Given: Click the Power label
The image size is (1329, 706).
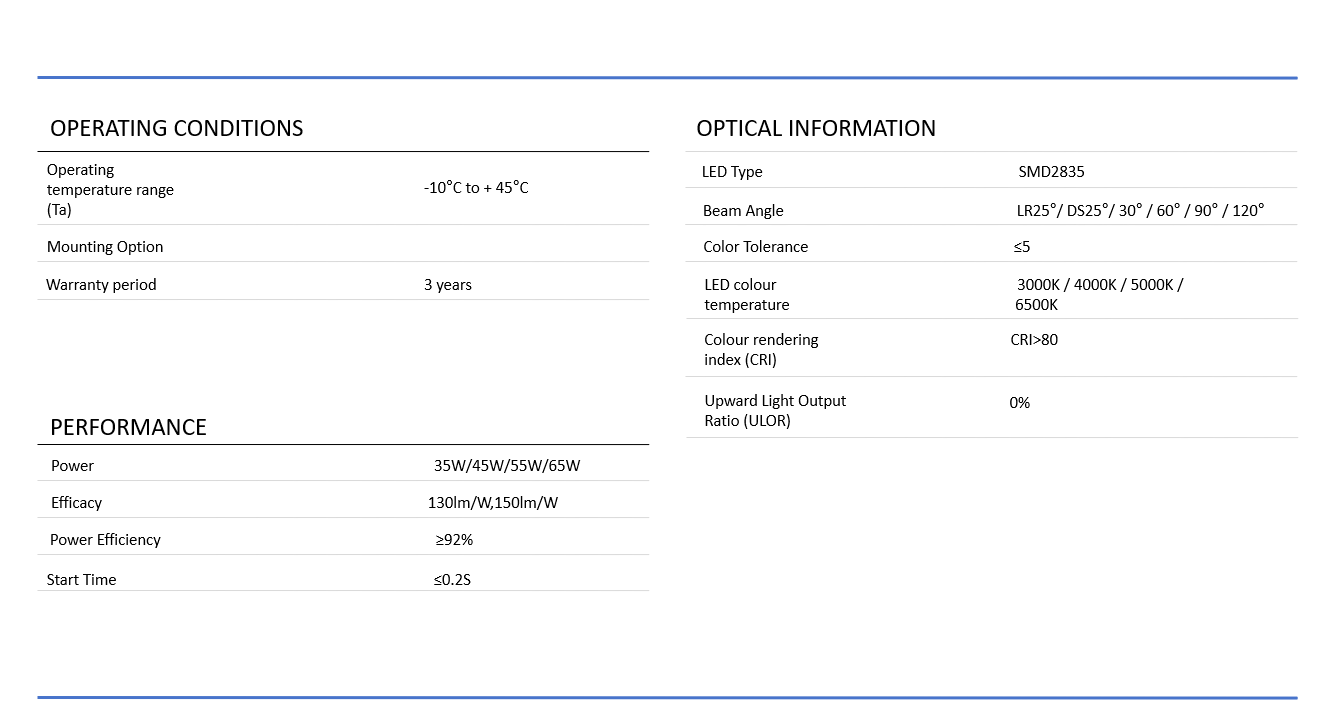Looking at the screenshot, I should (x=72, y=466).
